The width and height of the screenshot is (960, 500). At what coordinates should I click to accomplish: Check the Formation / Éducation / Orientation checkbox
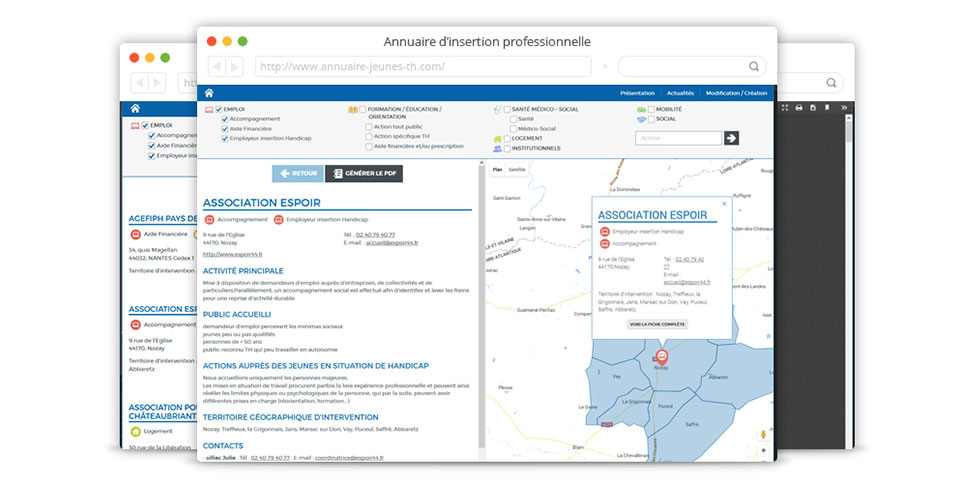coord(362,110)
